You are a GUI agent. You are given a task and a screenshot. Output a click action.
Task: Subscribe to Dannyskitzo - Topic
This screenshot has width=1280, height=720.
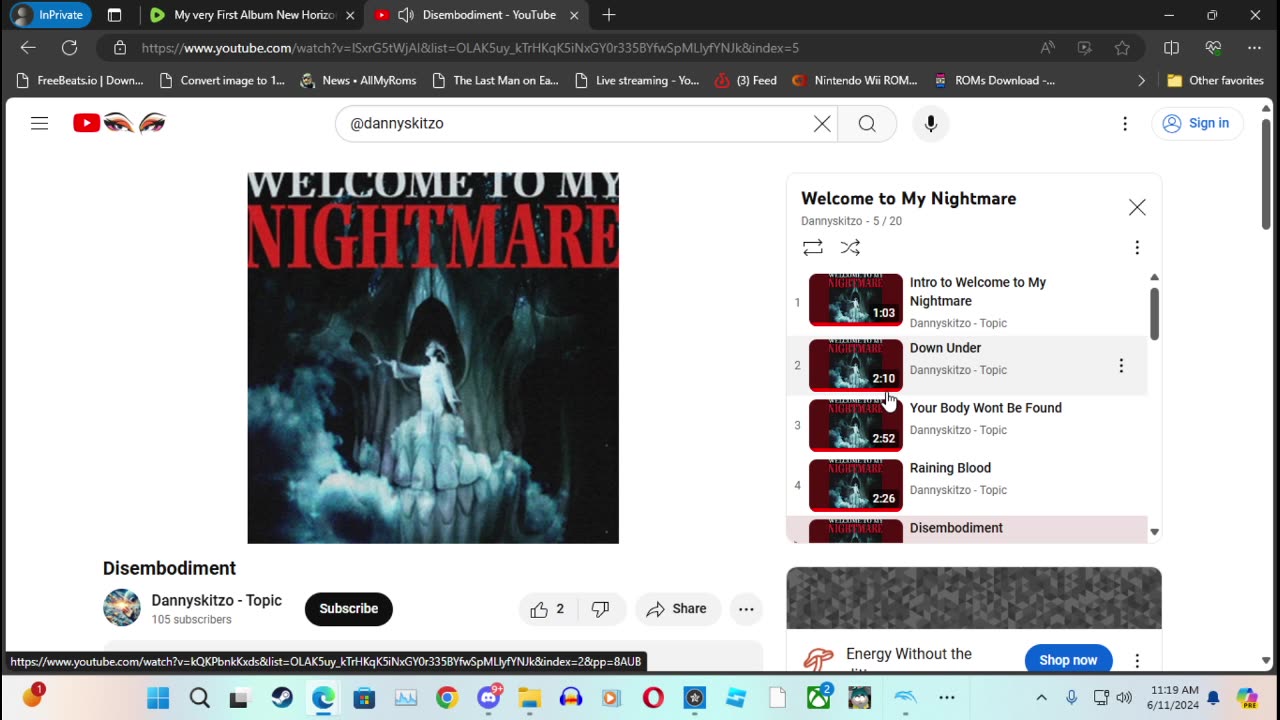349,609
